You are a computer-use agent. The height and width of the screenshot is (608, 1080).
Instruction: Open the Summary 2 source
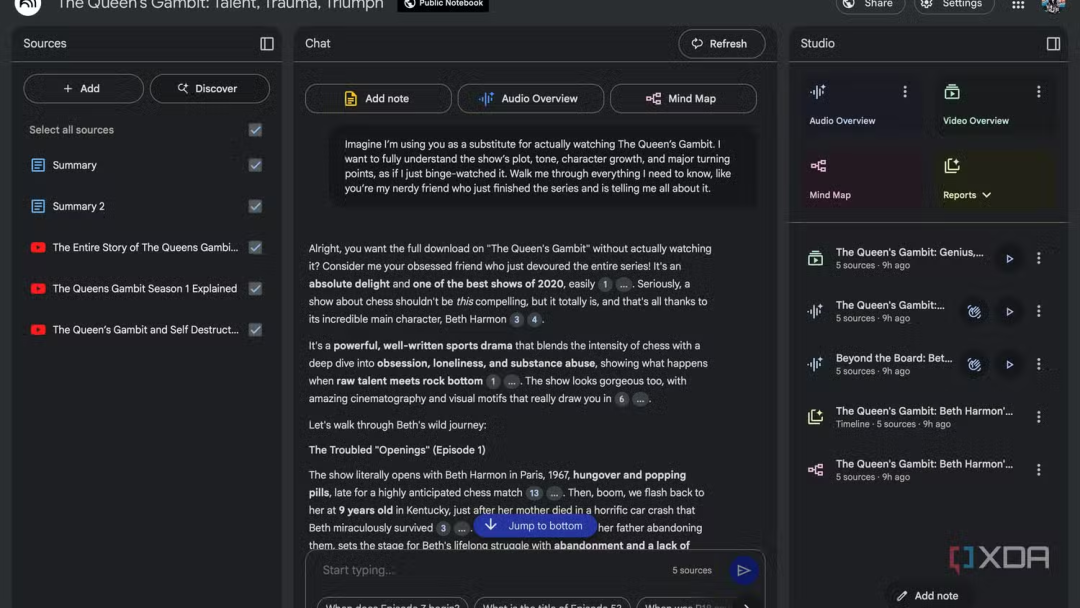79,207
